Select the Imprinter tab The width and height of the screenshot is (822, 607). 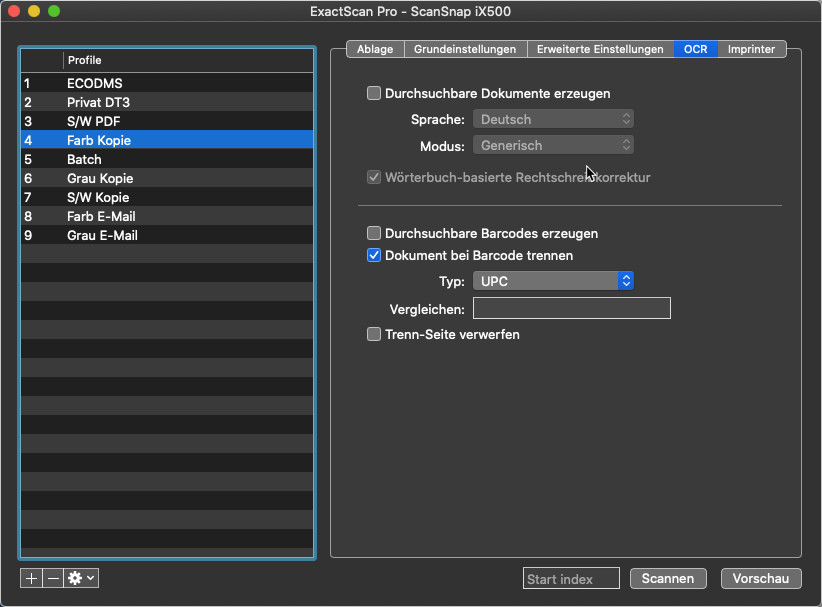coord(752,49)
